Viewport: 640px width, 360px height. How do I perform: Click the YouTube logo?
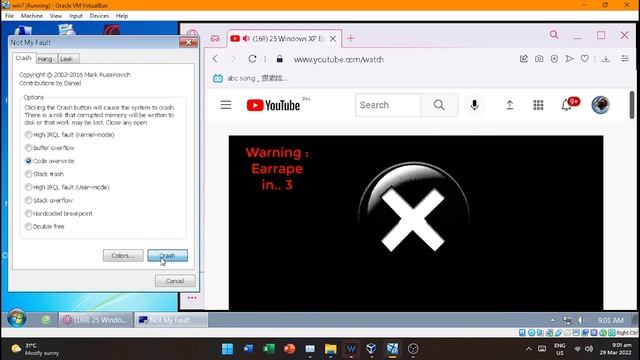point(273,105)
